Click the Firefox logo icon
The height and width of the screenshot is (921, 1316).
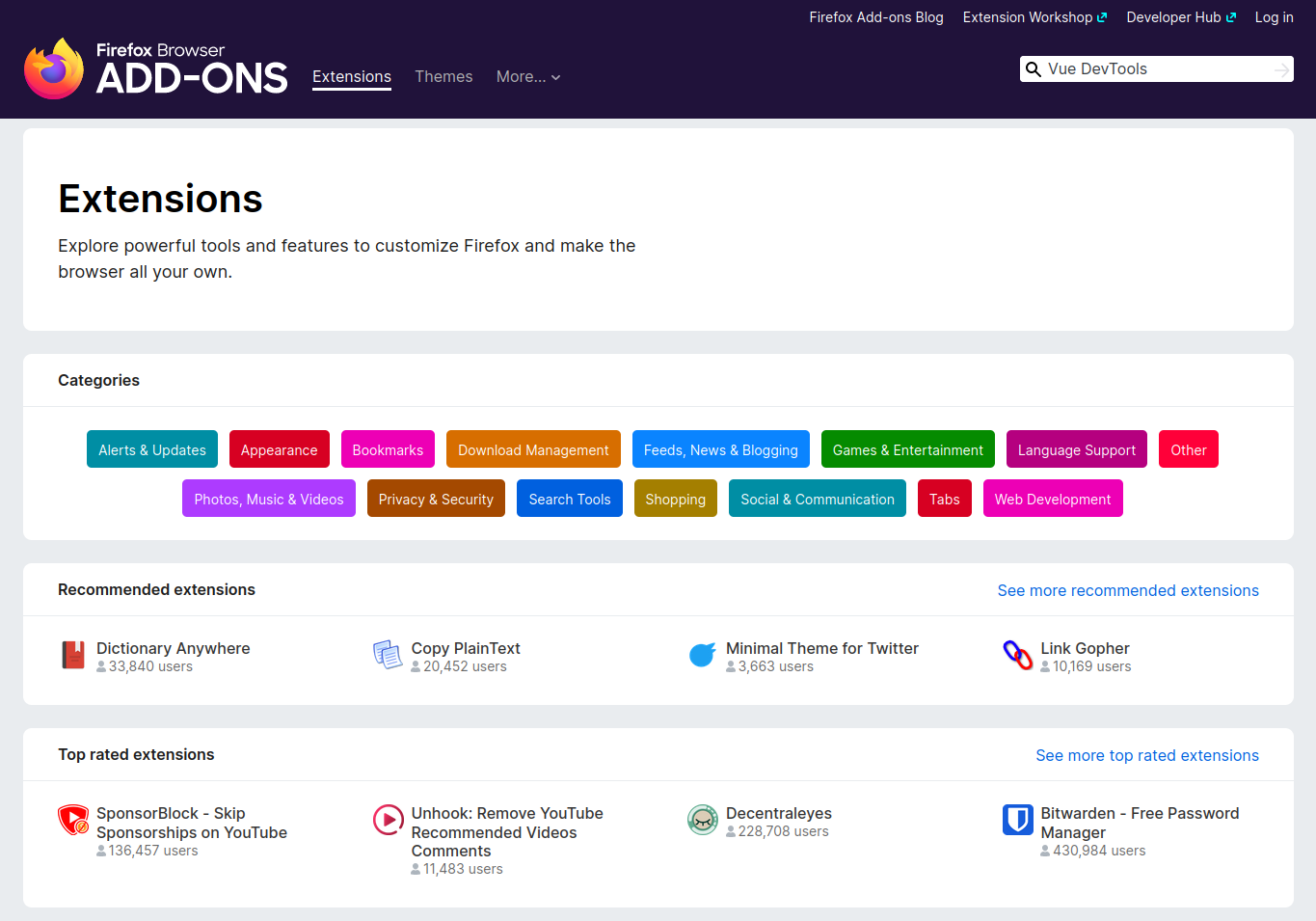[54, 68]
